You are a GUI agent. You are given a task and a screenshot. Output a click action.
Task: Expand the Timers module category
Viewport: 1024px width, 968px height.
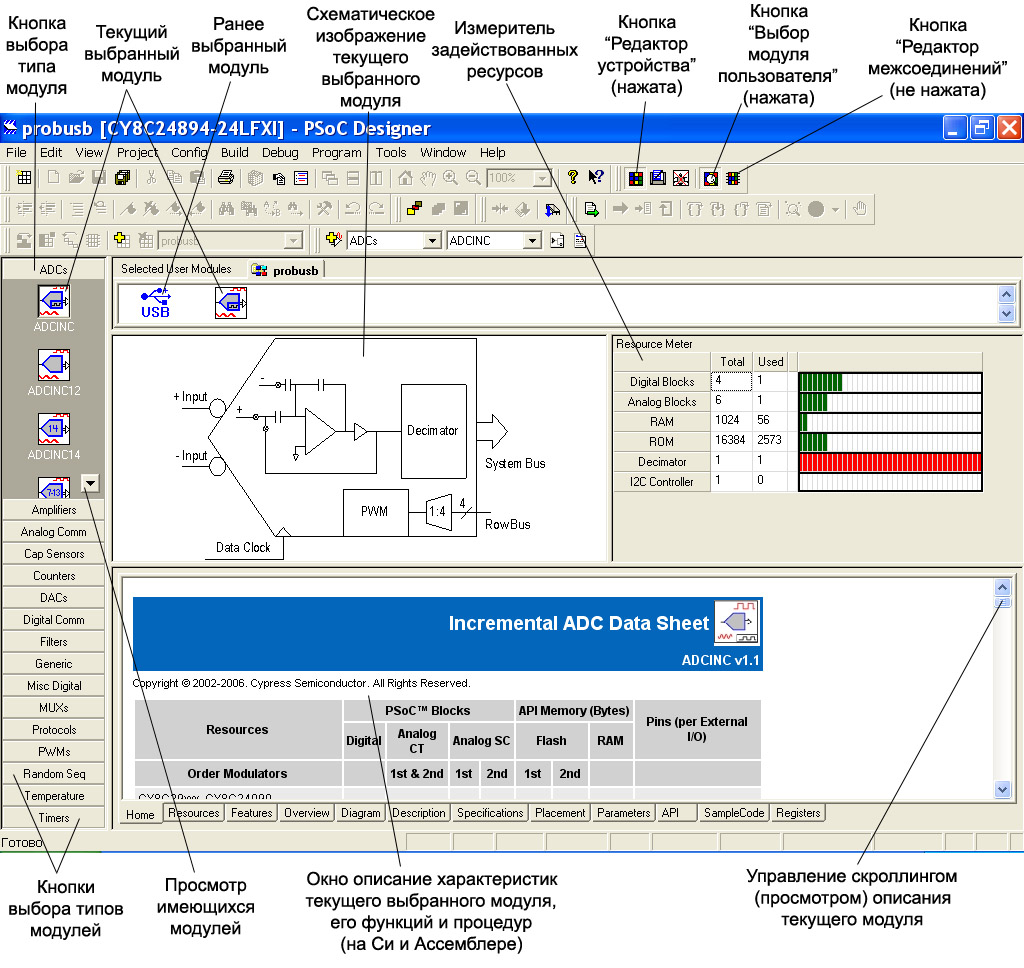[x=54, y=817]
